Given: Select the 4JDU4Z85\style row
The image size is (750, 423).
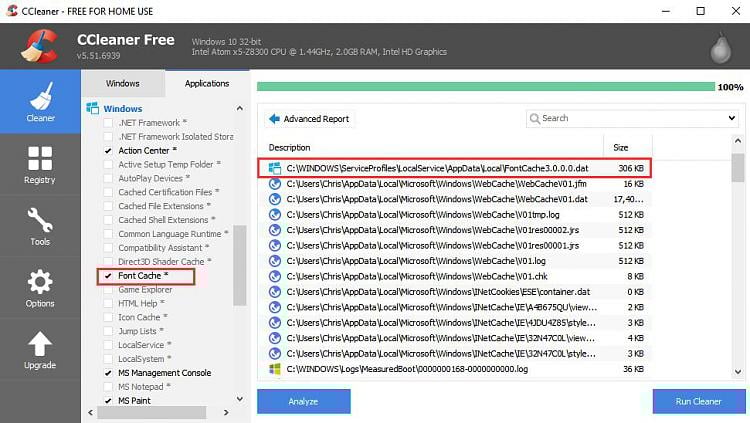Looking at the screenshot, I should 454,323.
